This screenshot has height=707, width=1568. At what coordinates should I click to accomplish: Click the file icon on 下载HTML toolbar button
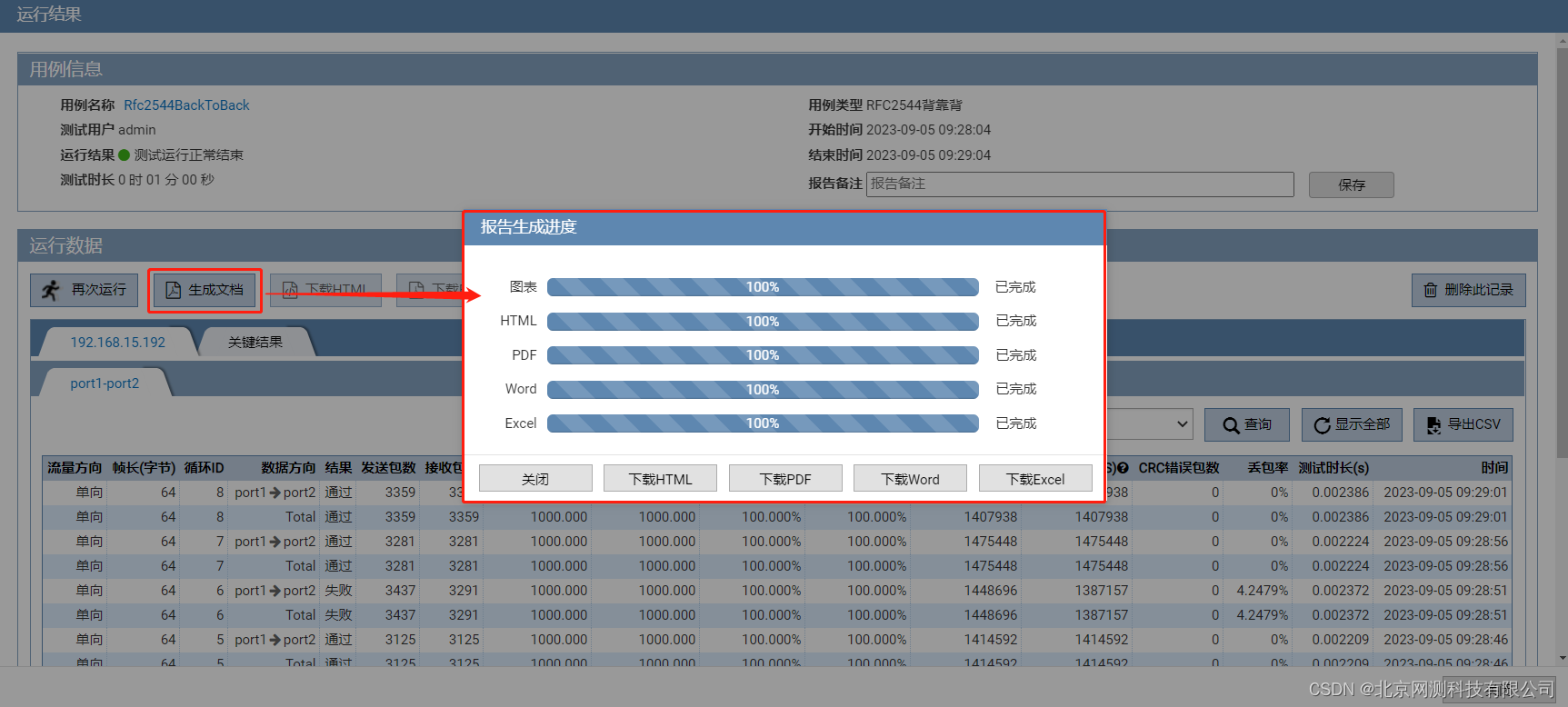290,290
